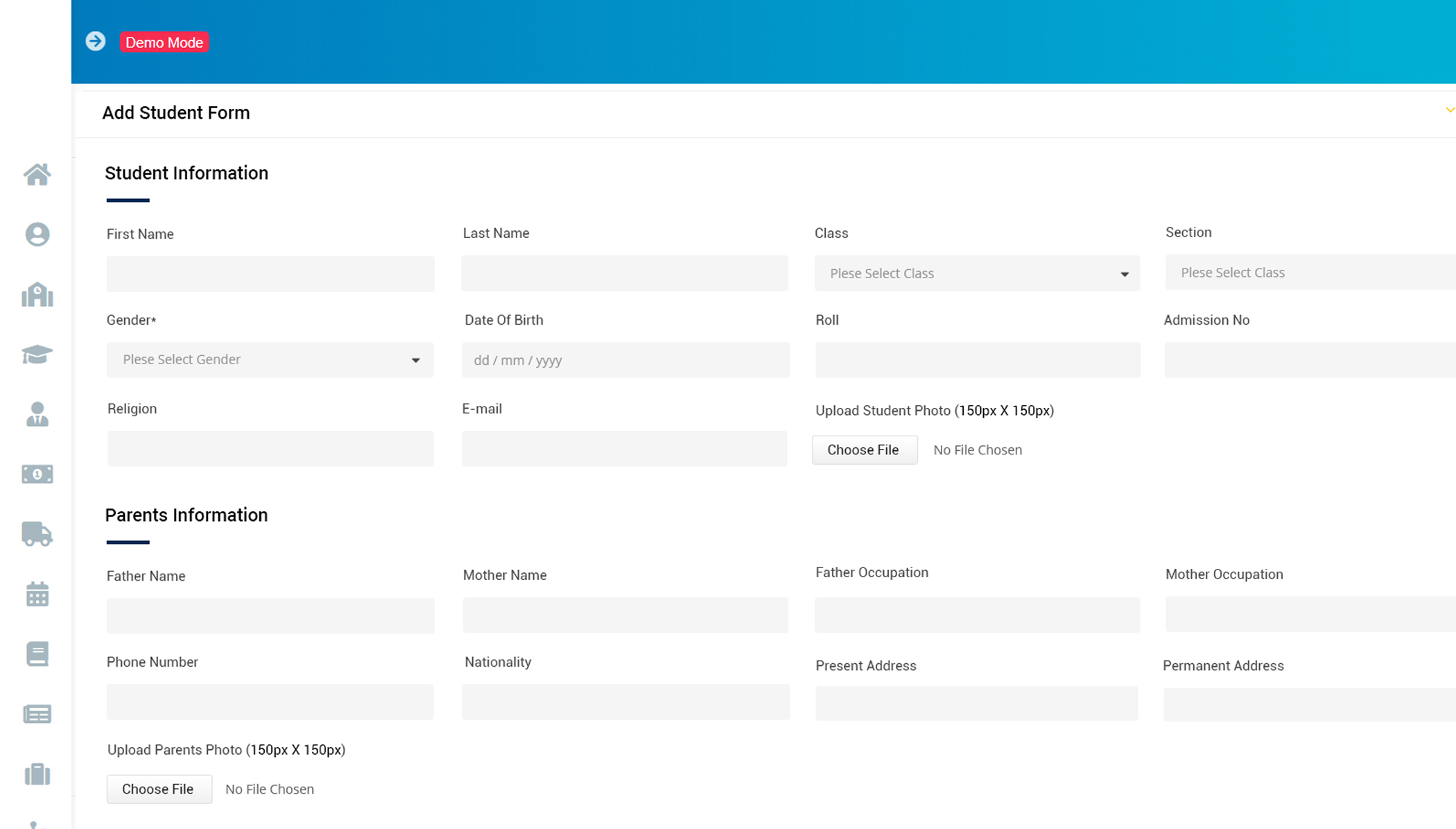
Task: Click the Permanent Address field
Action: point(1310,704)
